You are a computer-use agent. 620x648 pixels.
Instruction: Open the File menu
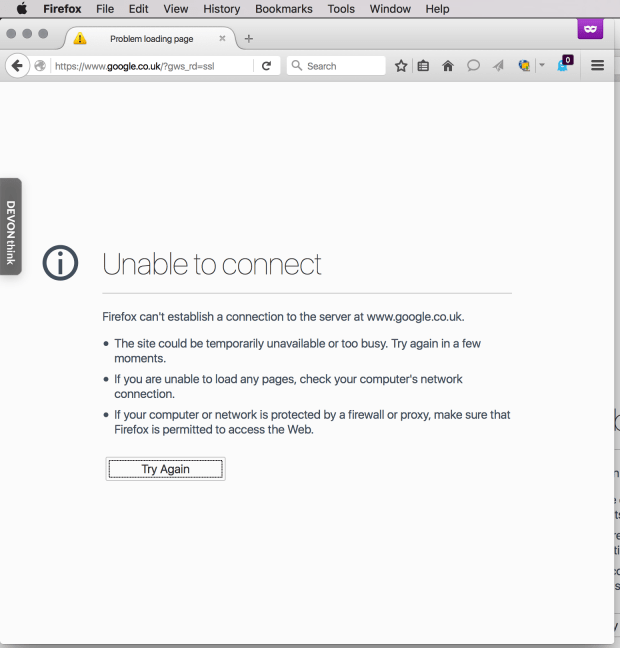105,9
